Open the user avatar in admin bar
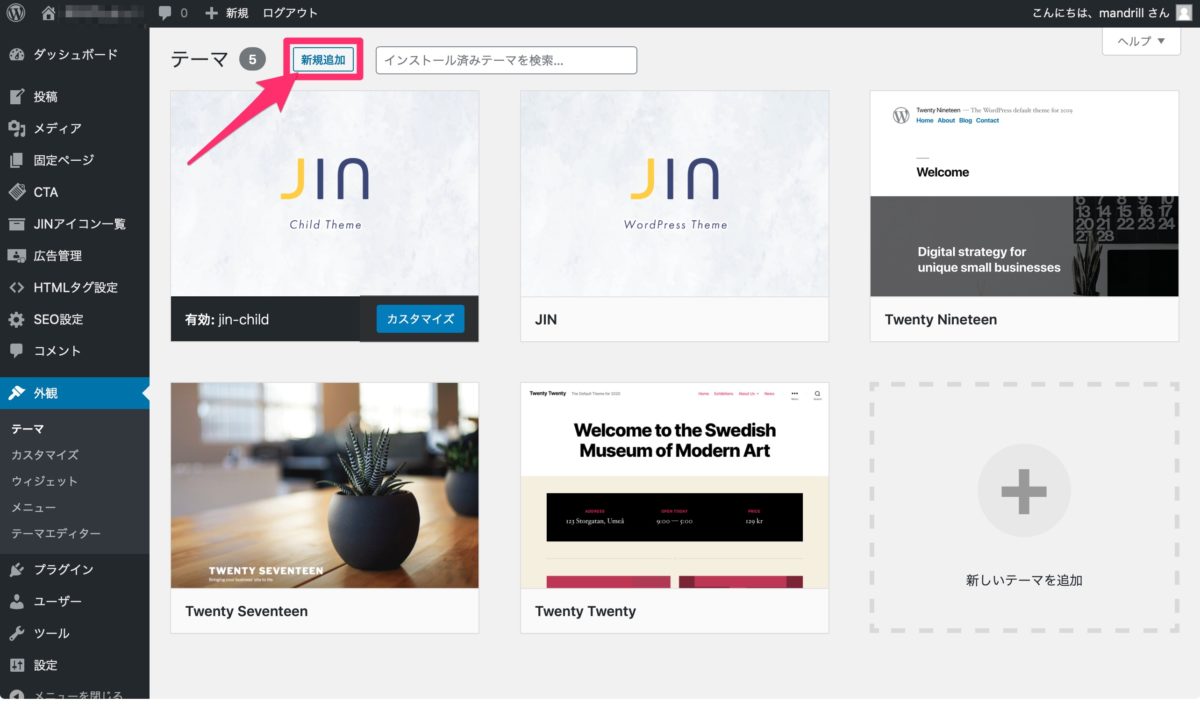This screenshot has width=1200, height=718. point(1184,13)
